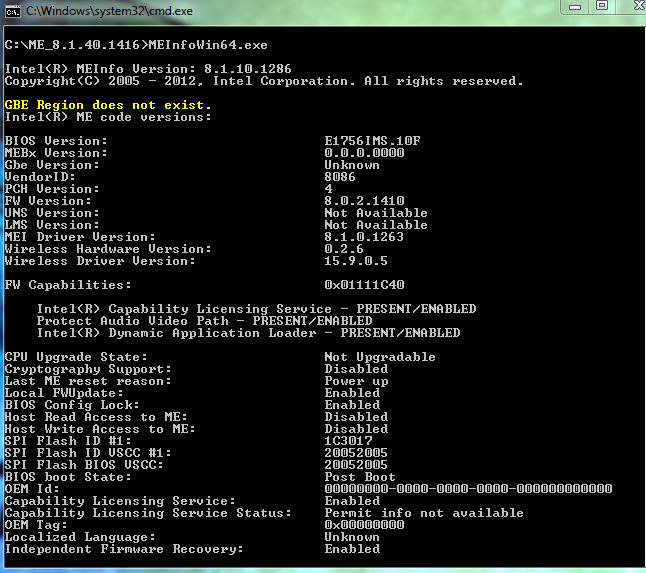The width and height of the screenshot is (646, 573).
Task: Click the yellow GBE Region warning
Action: coord(108,105)
